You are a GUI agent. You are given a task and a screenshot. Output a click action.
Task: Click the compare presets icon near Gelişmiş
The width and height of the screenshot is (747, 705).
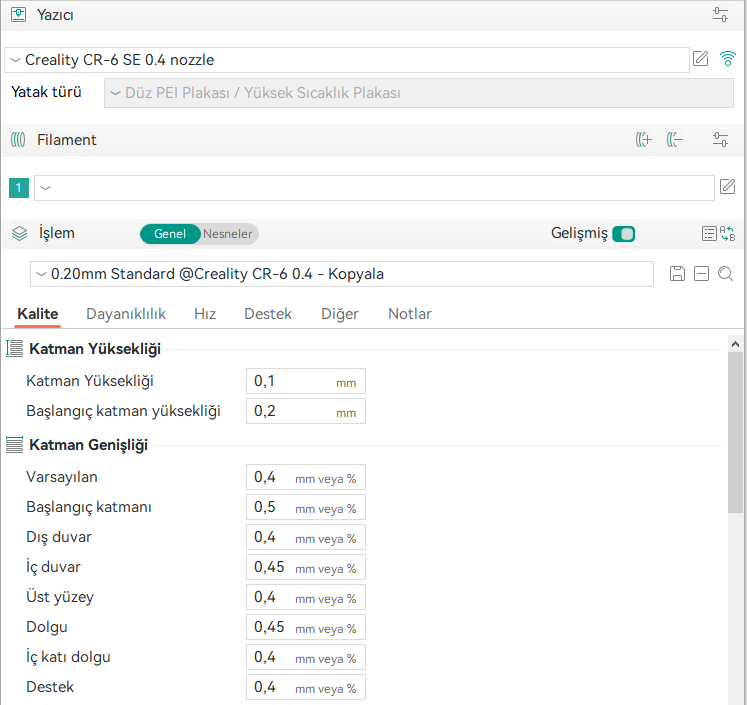pyautogui.click(x=729, y=234)
